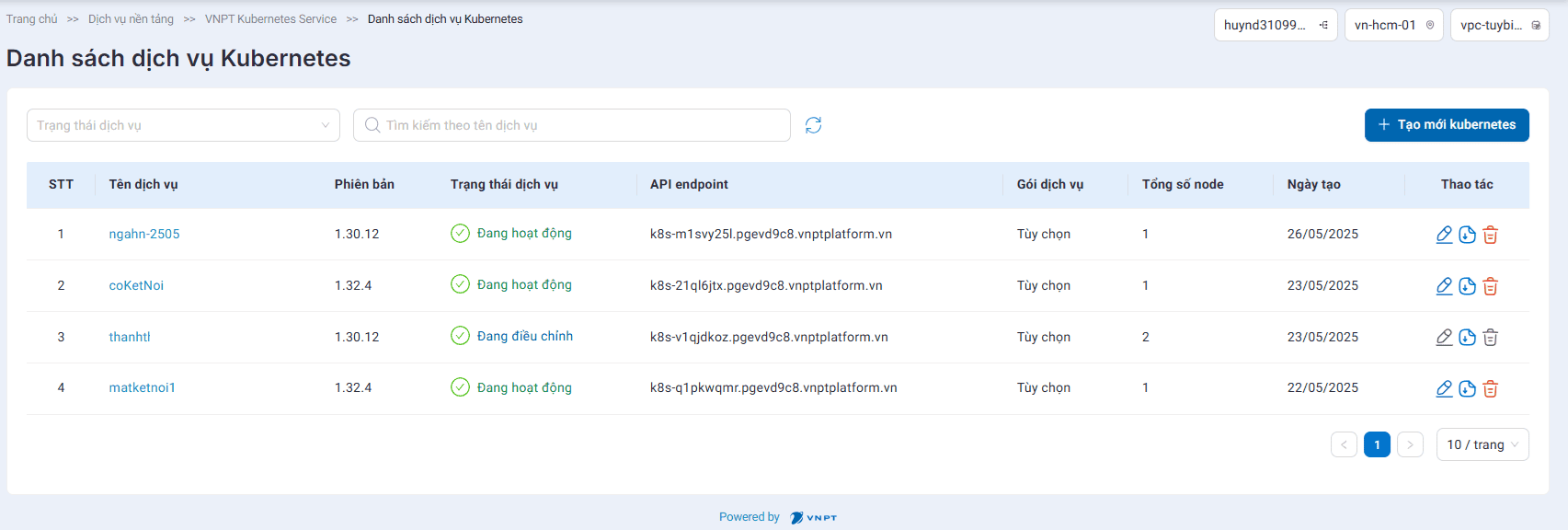Click the search by service name field
The height and width of the screenshot is (530, 1568).
[x=571, y=125]
